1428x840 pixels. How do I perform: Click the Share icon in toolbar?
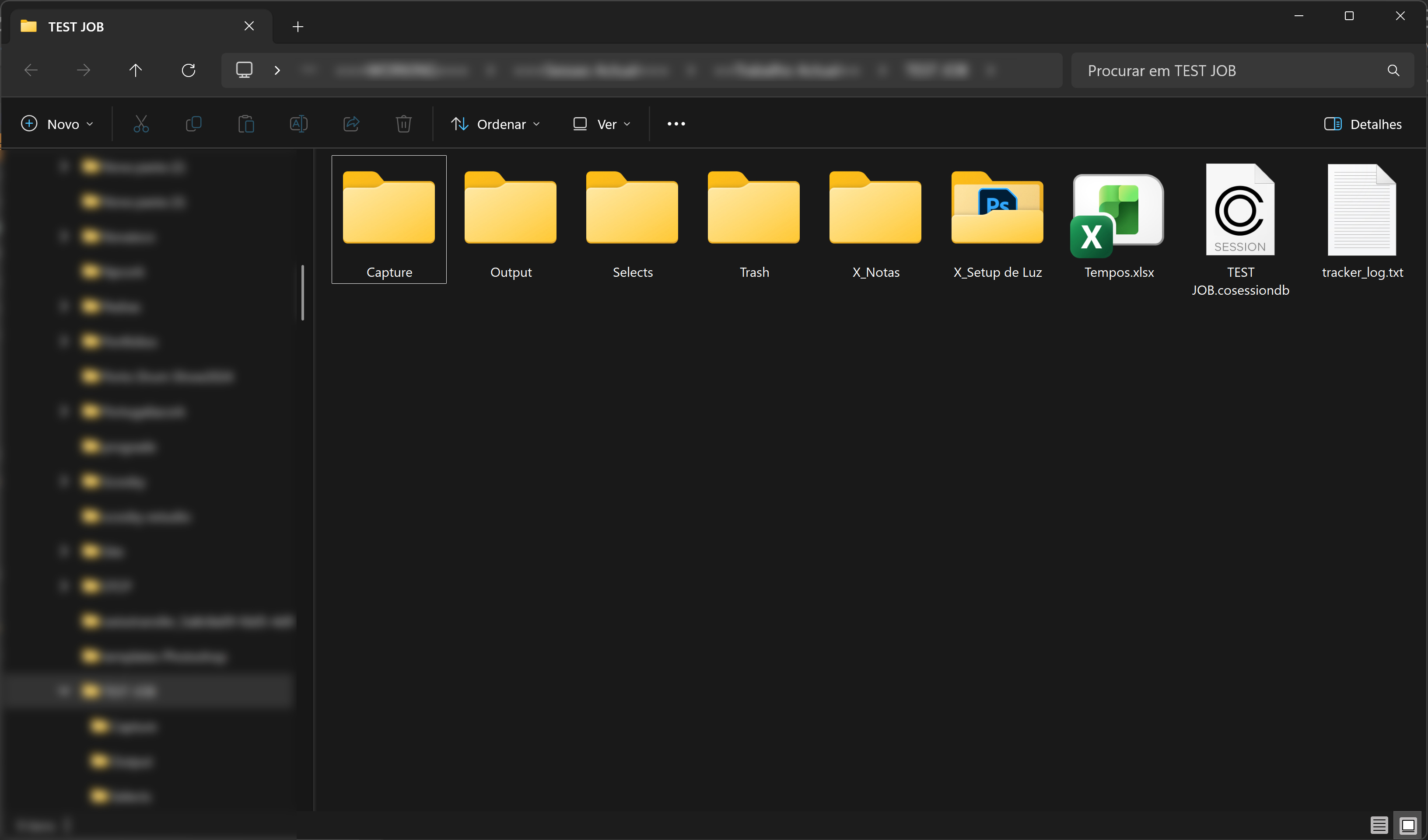pos(351,123)
